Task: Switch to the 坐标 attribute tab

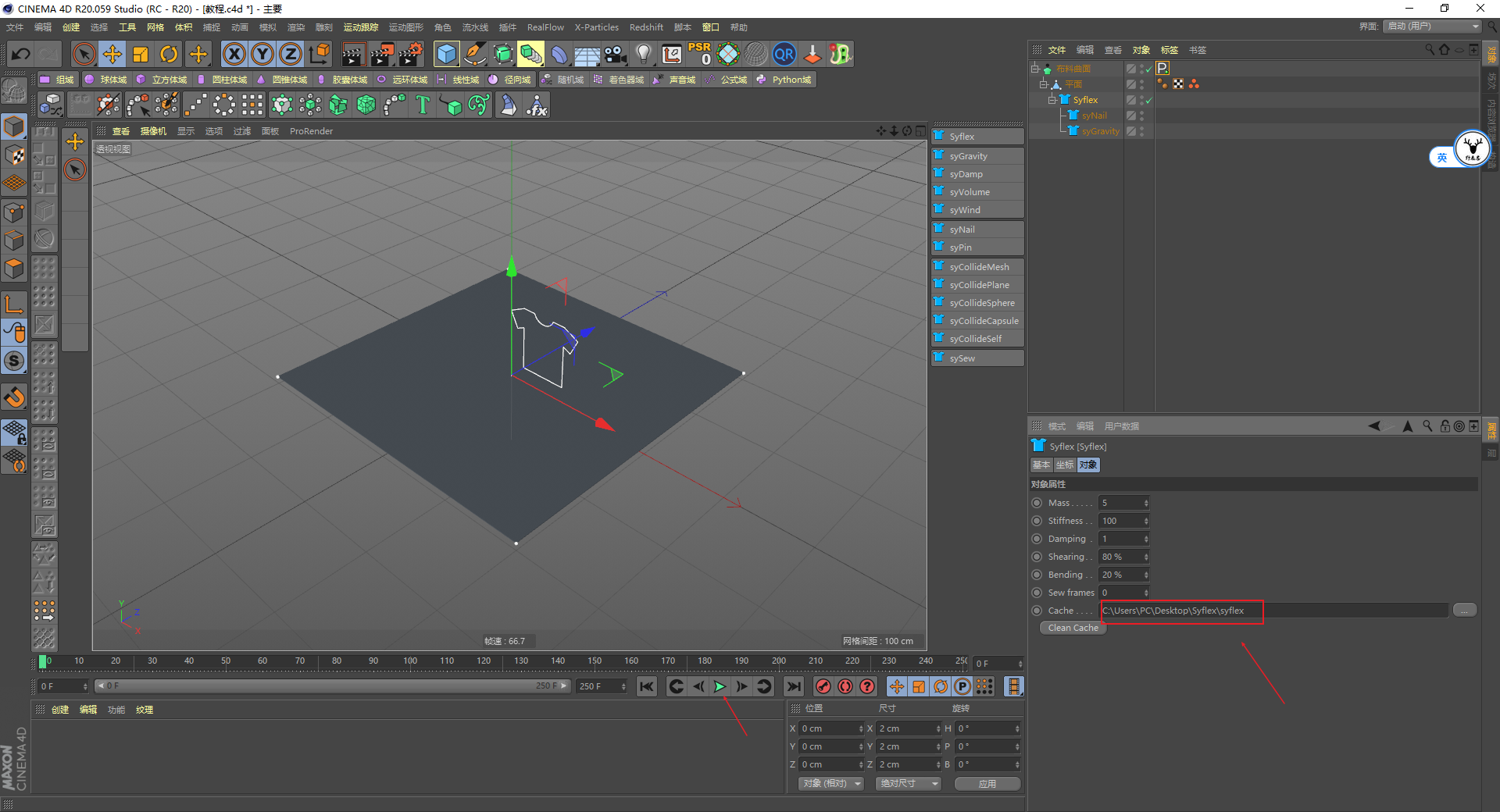Action: click(x=1064, y=465)
